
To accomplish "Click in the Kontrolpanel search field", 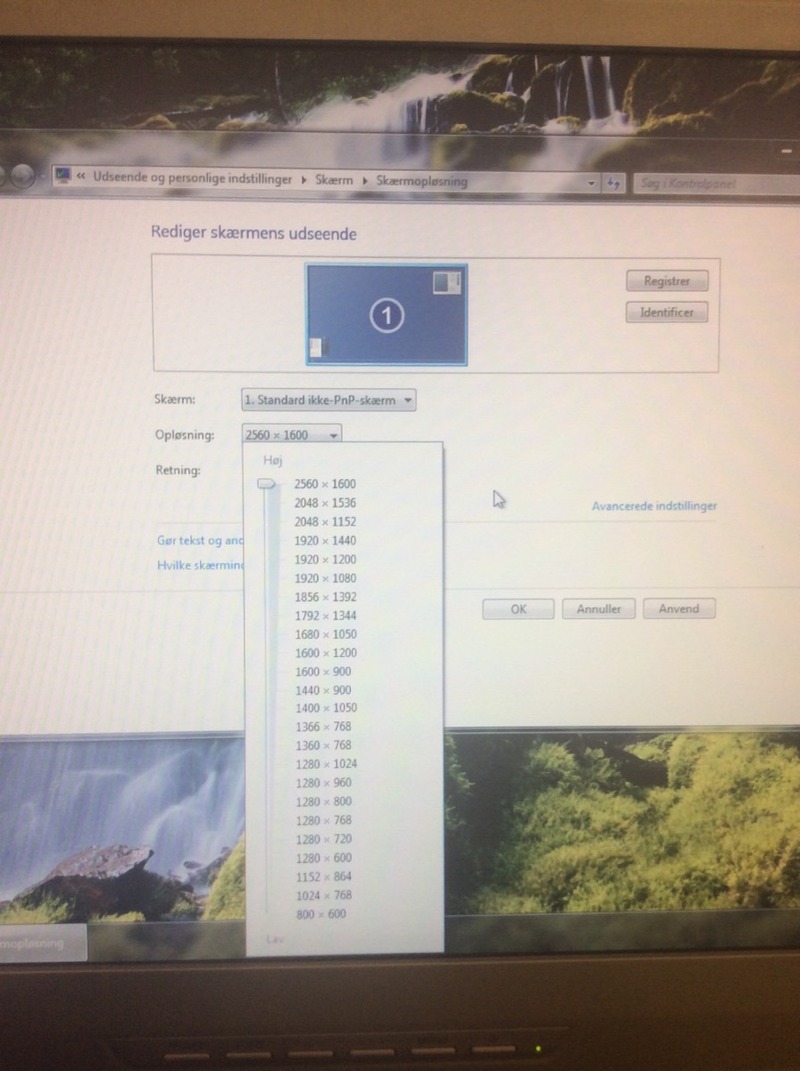I will (700, 184).
